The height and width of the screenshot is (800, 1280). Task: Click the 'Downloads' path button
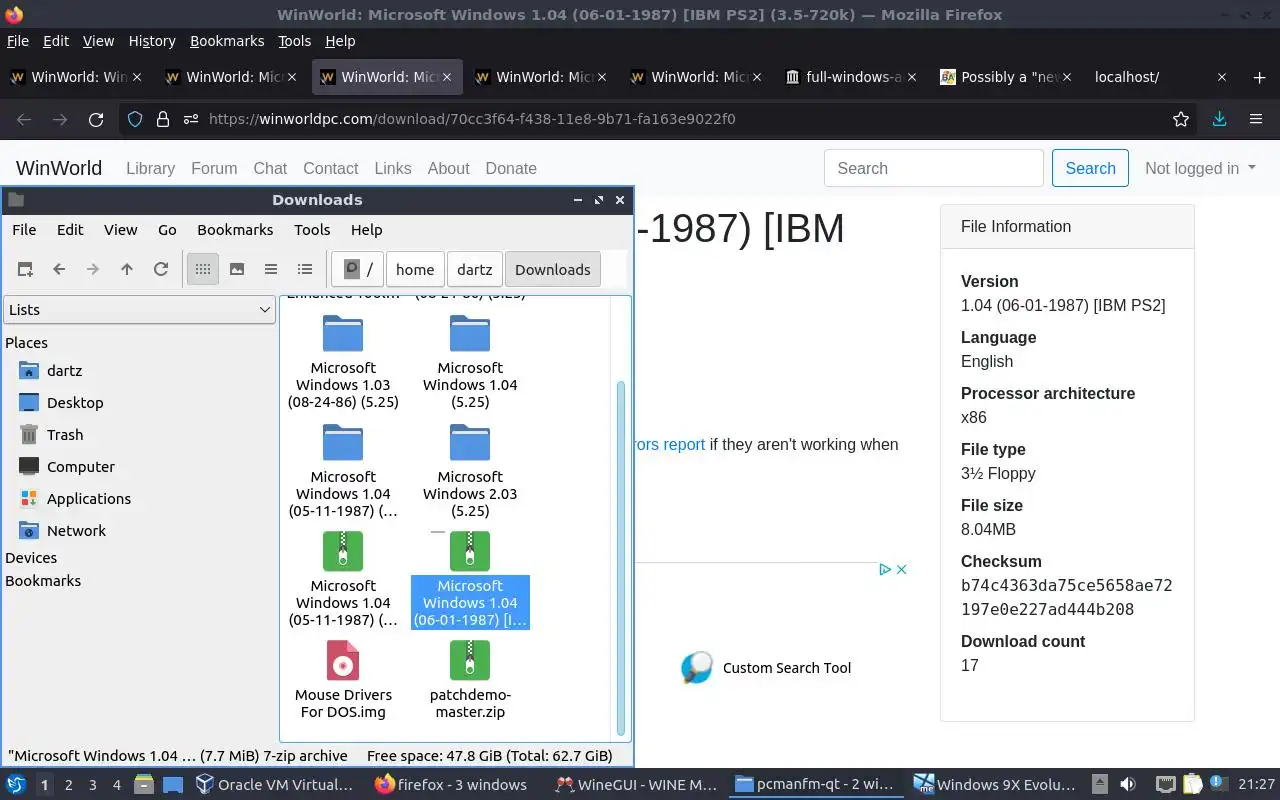pyautogui.click(x=553, y=269)
